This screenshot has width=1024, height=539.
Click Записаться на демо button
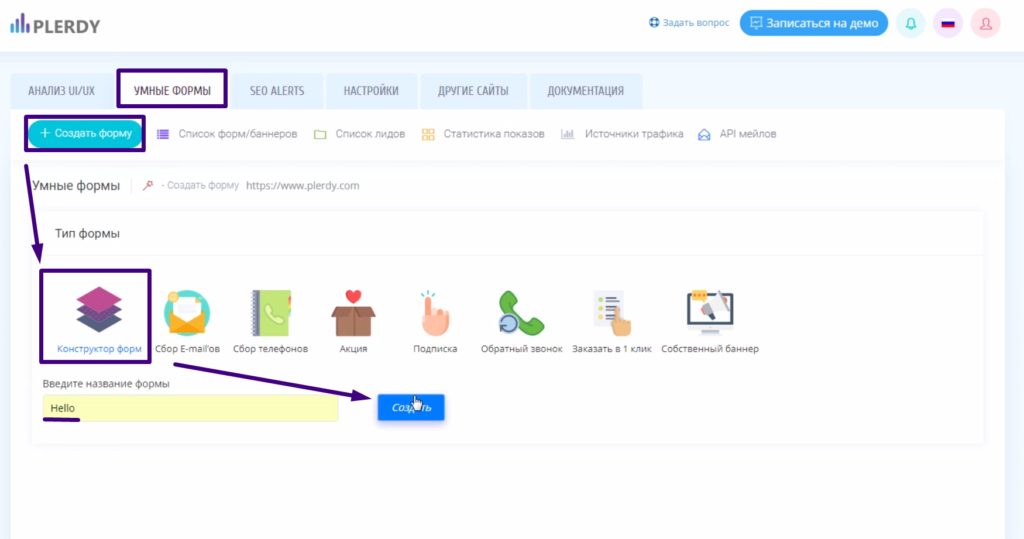813,23
